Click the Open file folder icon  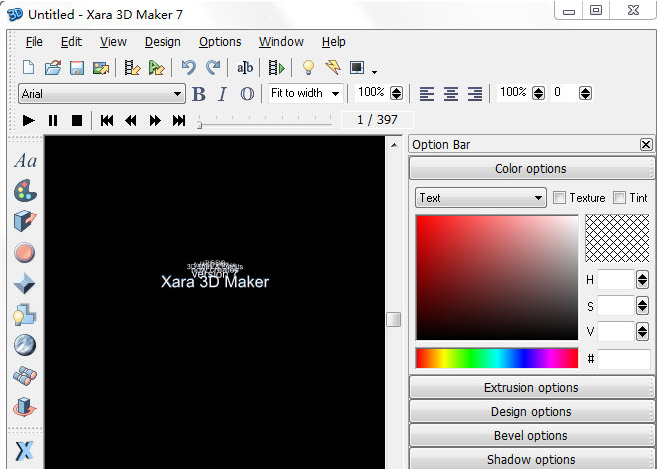(53, 68)
